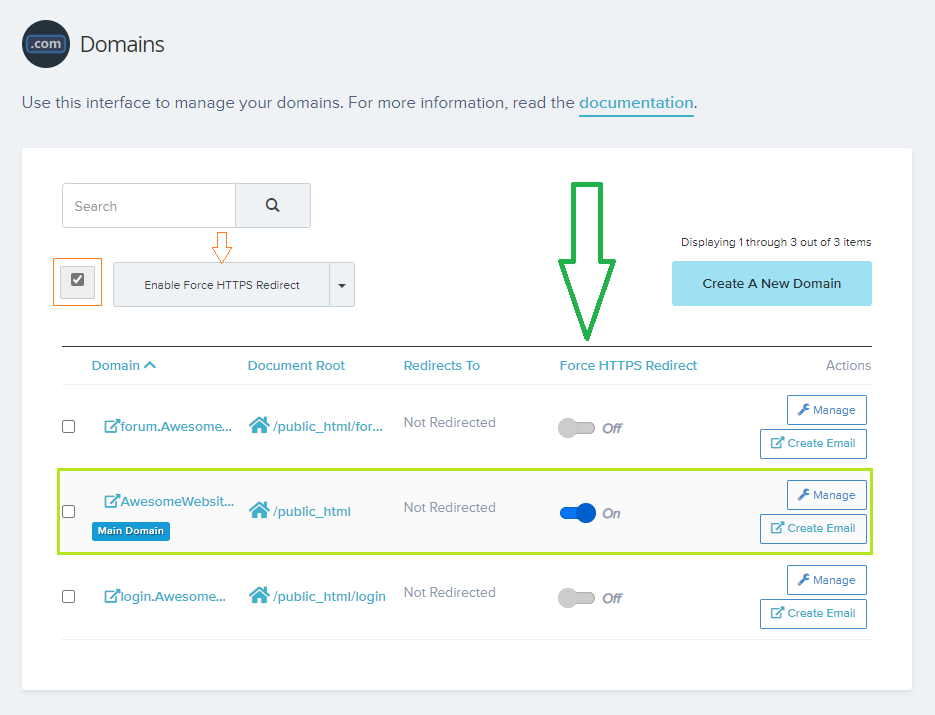The height and width of the screenshot is (715, 935).
Task: Click the .com Domains logo icon
Action: (46, 44)
